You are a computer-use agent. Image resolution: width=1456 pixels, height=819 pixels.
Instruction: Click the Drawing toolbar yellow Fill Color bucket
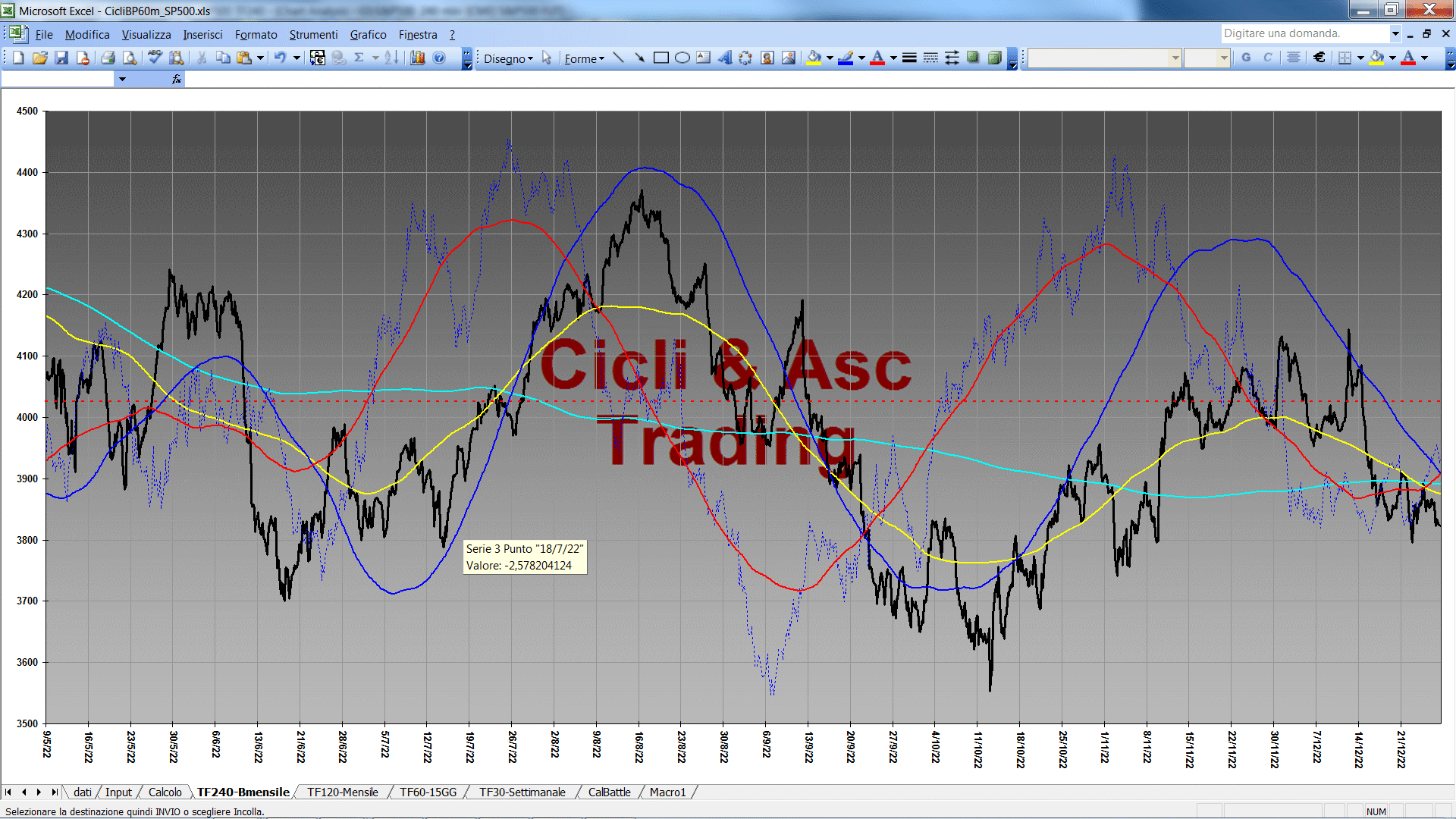click(x=814, y=58)
